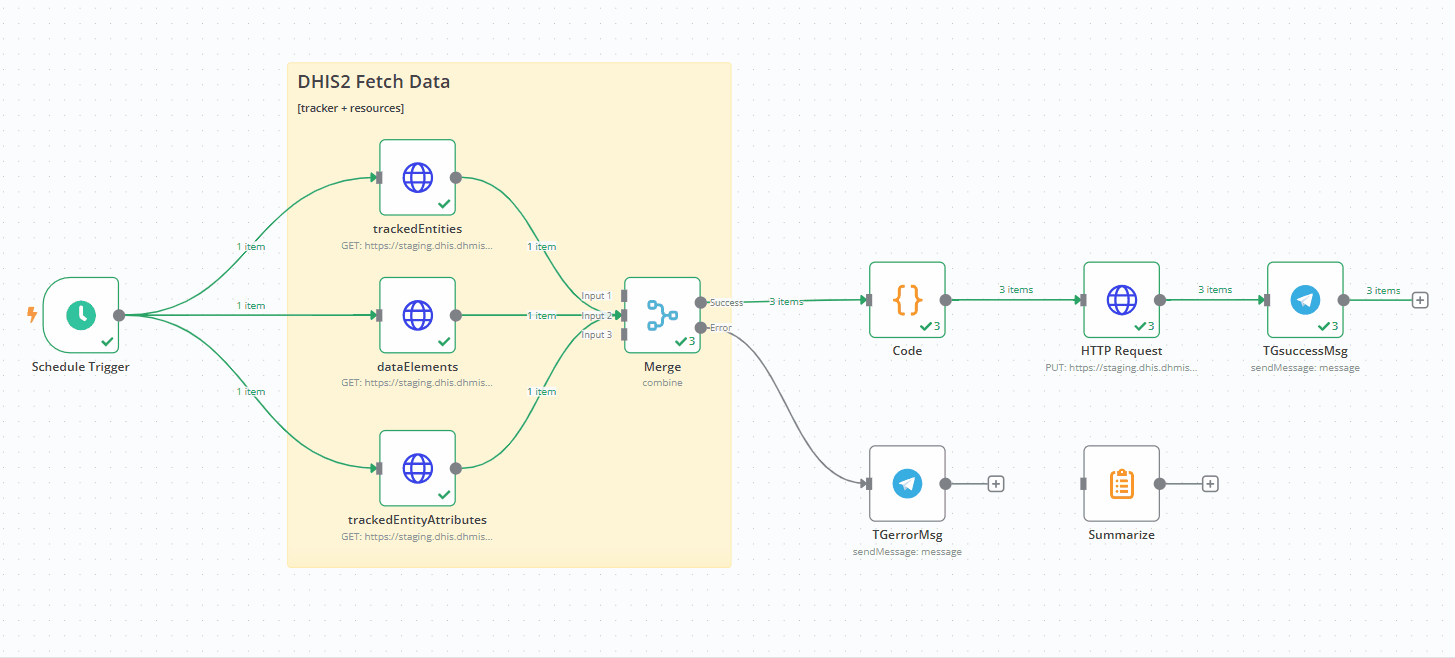This screenshot has height=658, width=1455.
Task: Click the lightning bolt trigger indicator
Action: tap(32, 315)
